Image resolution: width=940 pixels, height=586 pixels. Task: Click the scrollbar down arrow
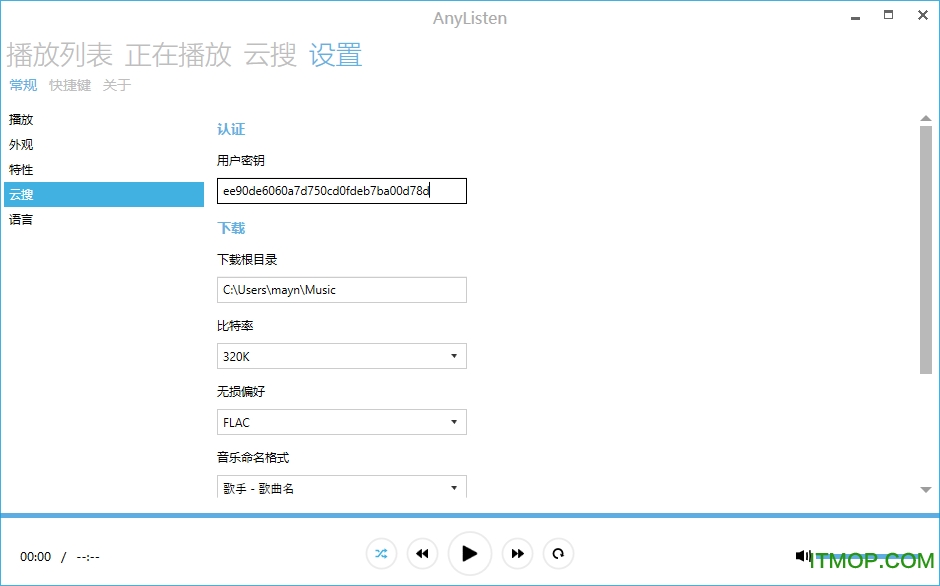925,489
